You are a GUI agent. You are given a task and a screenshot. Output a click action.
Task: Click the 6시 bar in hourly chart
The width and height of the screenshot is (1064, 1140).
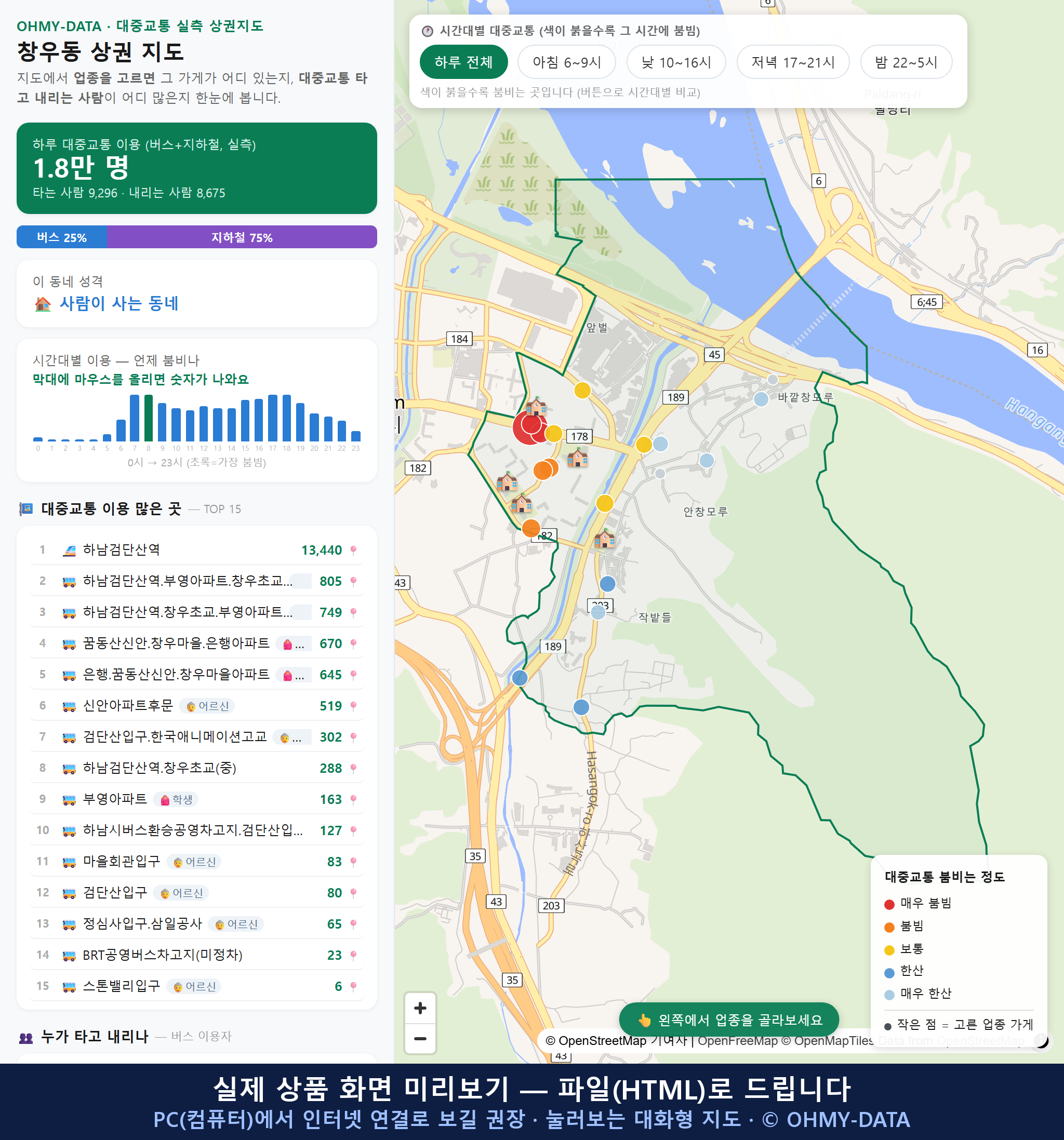click(121, 430)
